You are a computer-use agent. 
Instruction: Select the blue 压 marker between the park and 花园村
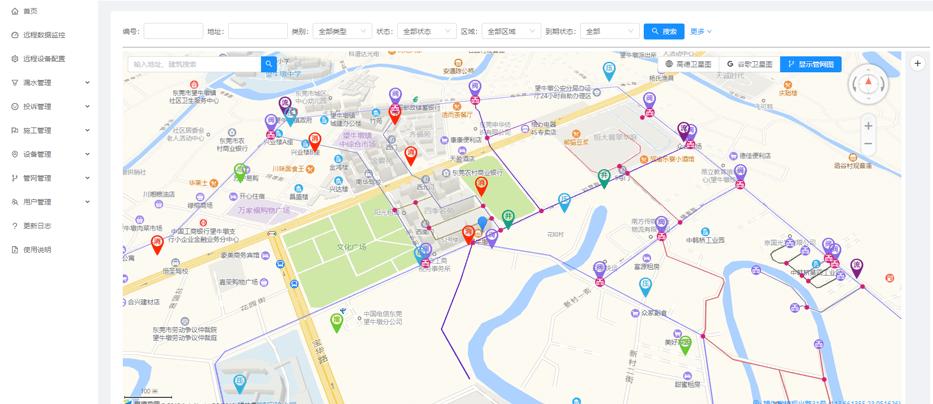tap(564, 202)
